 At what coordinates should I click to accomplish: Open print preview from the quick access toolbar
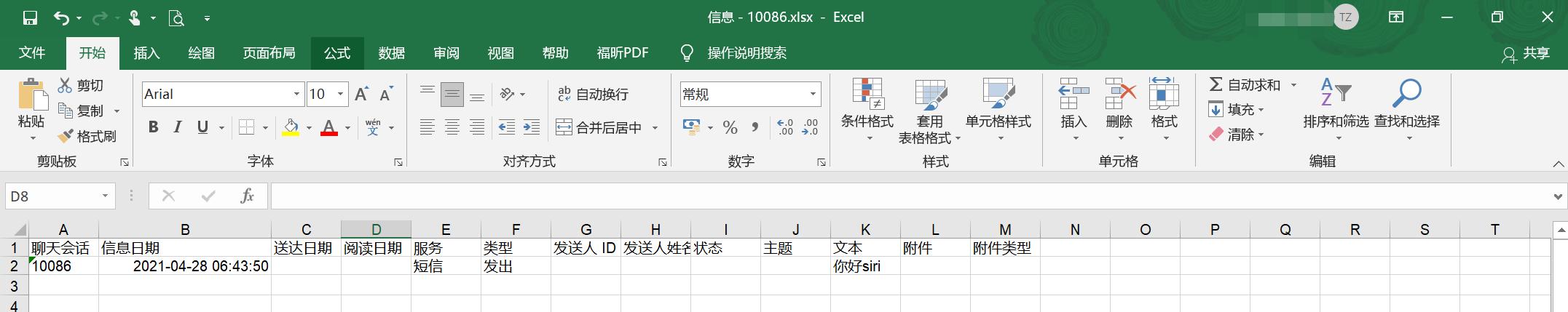(176, 17)
